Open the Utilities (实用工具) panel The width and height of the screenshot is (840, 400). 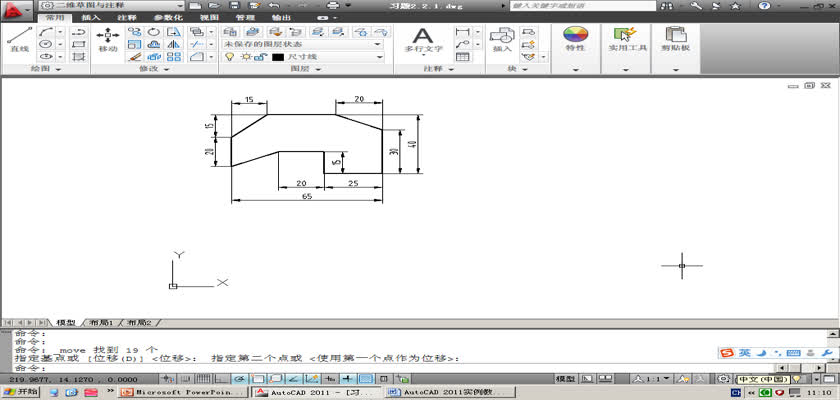tap(627, 39)
